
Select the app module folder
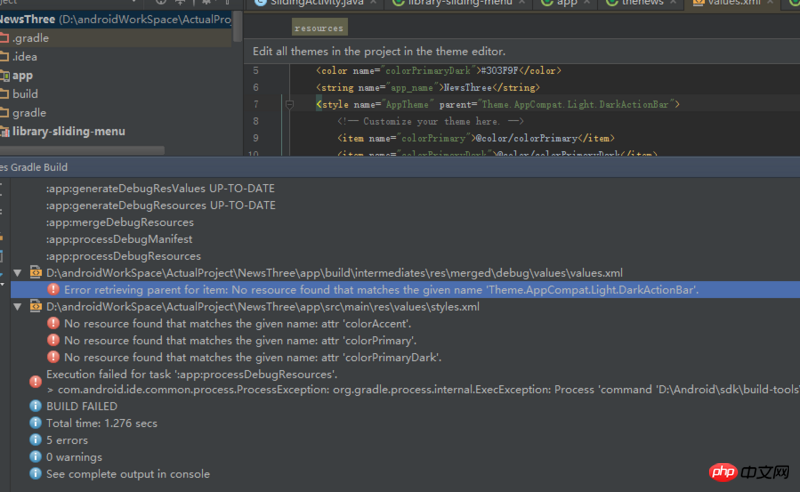pyautogui.click(x=23, y=75)
